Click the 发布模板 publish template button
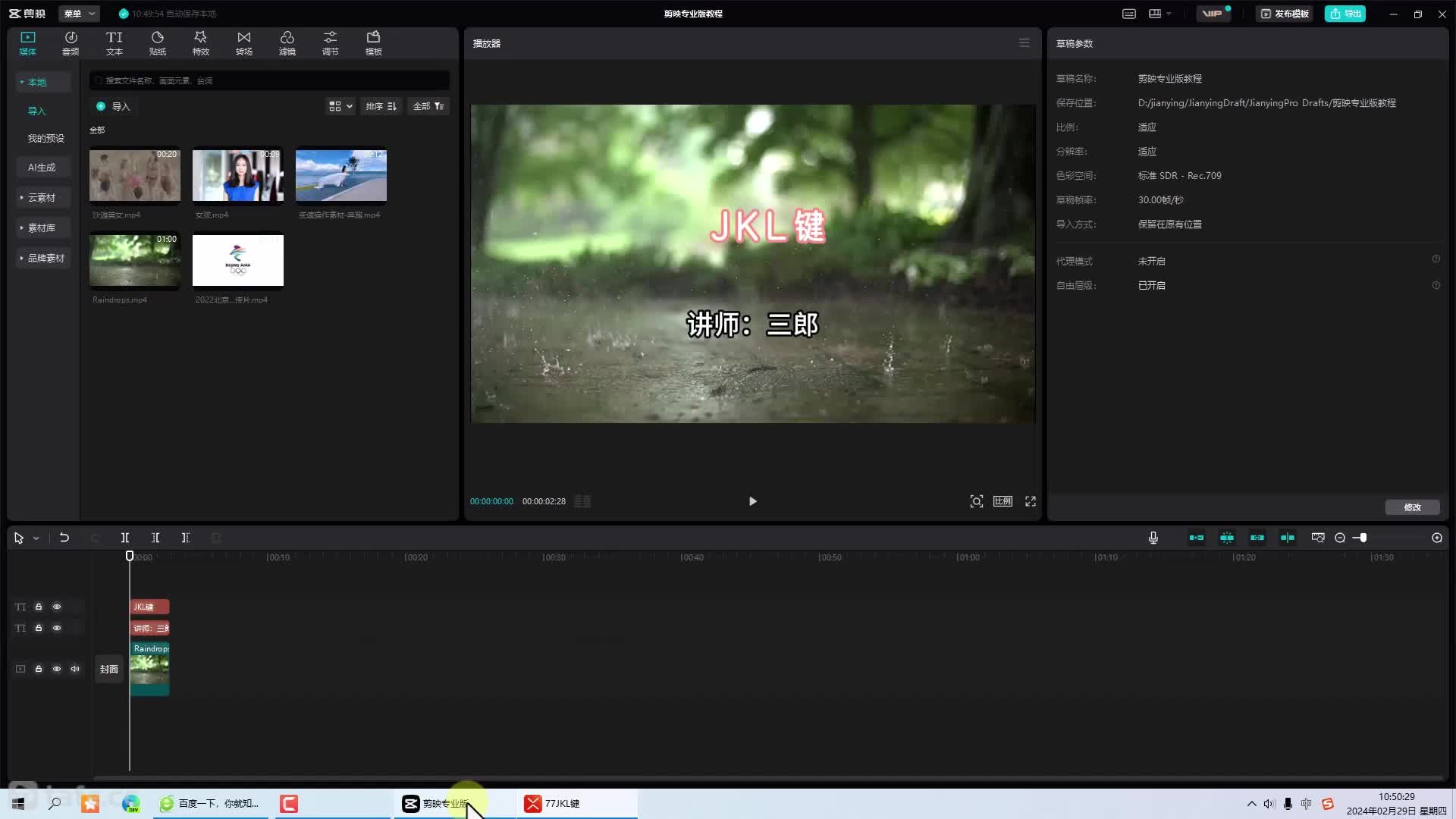Screen dimensions: 1456x819 [x=1285, y=14]
